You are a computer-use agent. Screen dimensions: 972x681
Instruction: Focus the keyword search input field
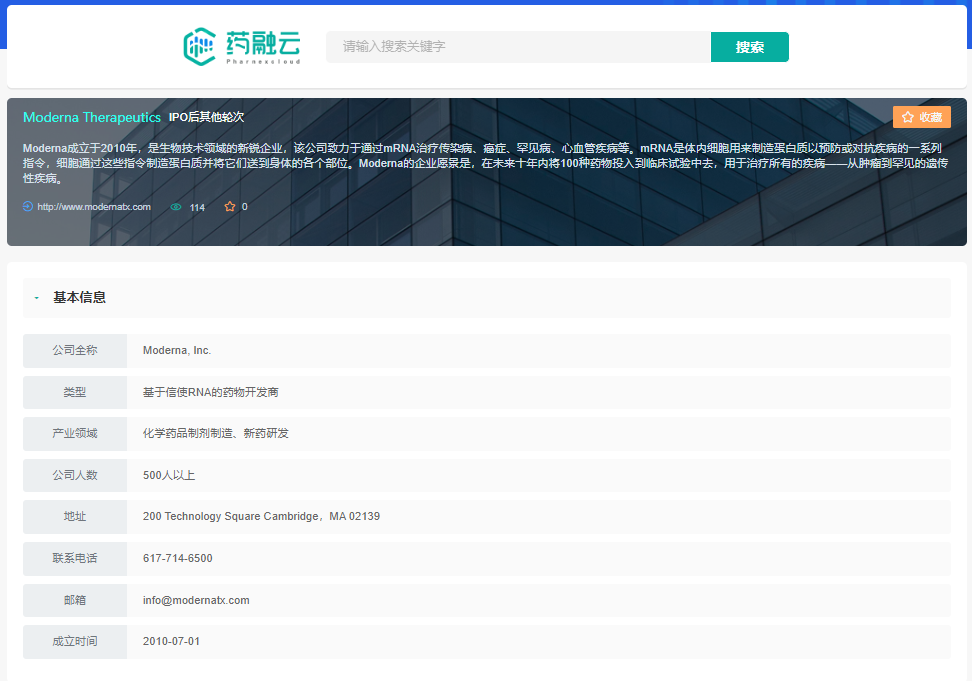tap(518, 47)
